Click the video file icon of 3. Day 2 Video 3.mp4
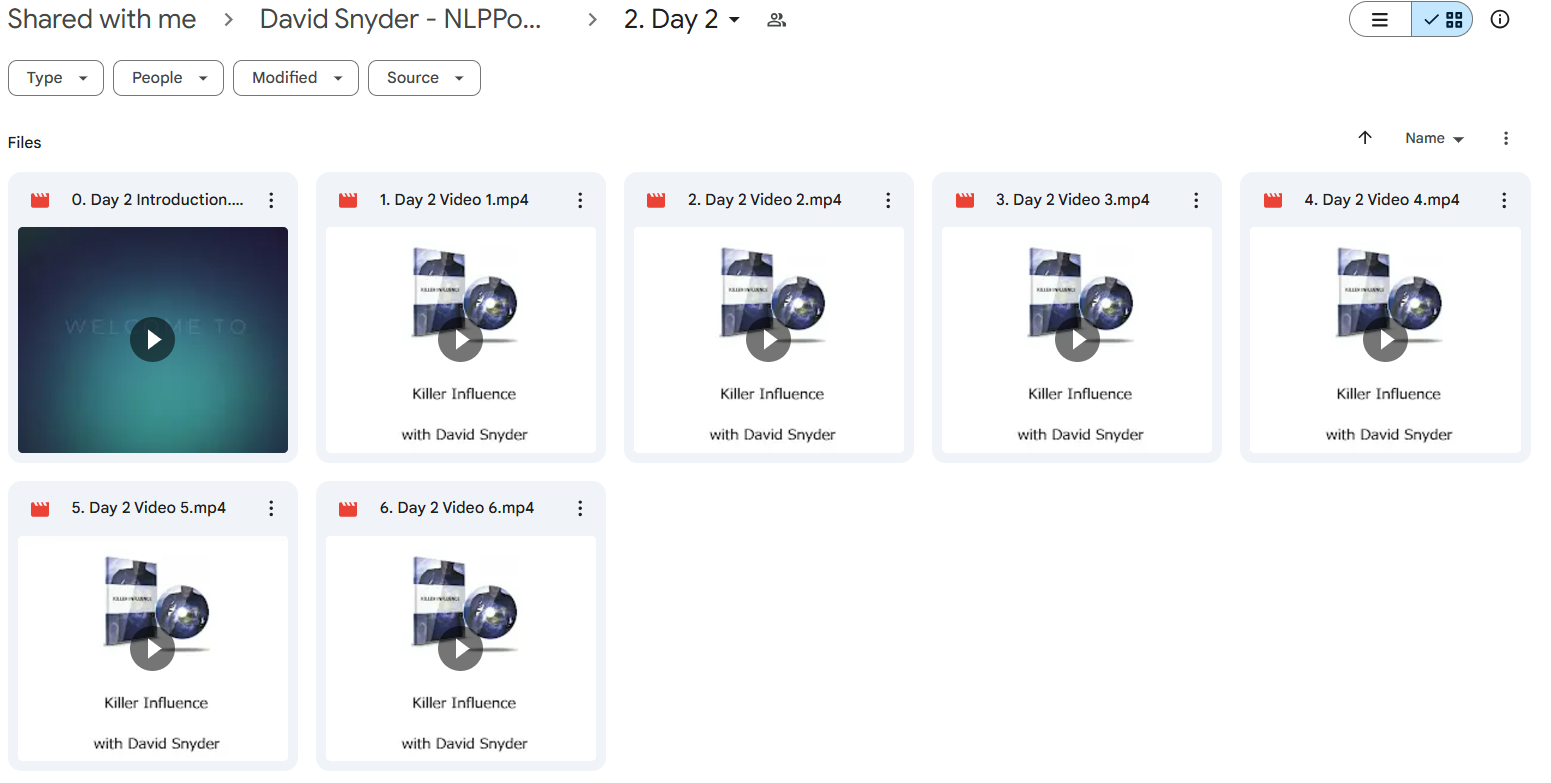This screenshot has width=1551, height=783. pos(965,200)
